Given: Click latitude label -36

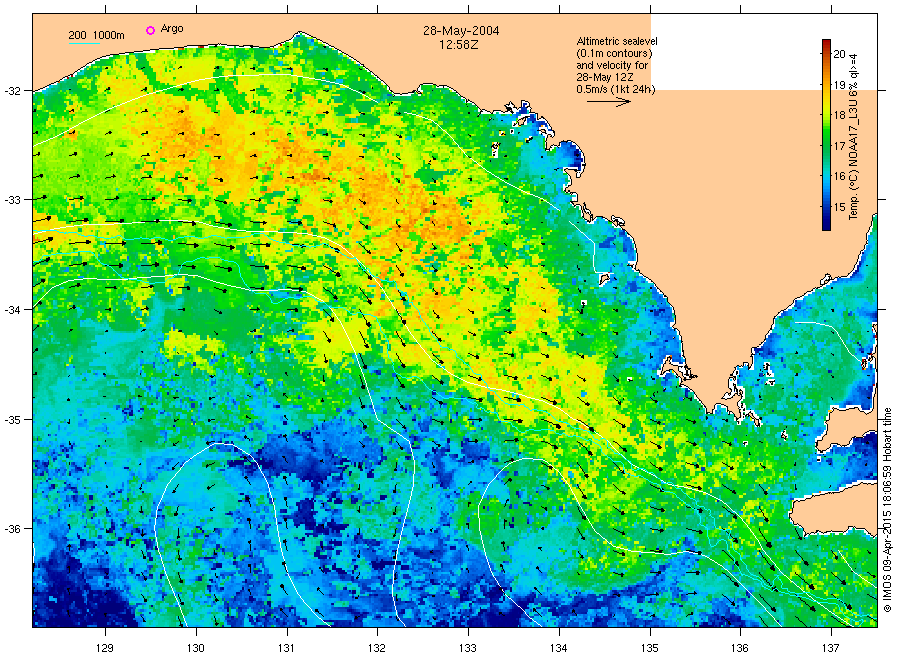Looking at the screenshot, I should [x=11, y=529].
